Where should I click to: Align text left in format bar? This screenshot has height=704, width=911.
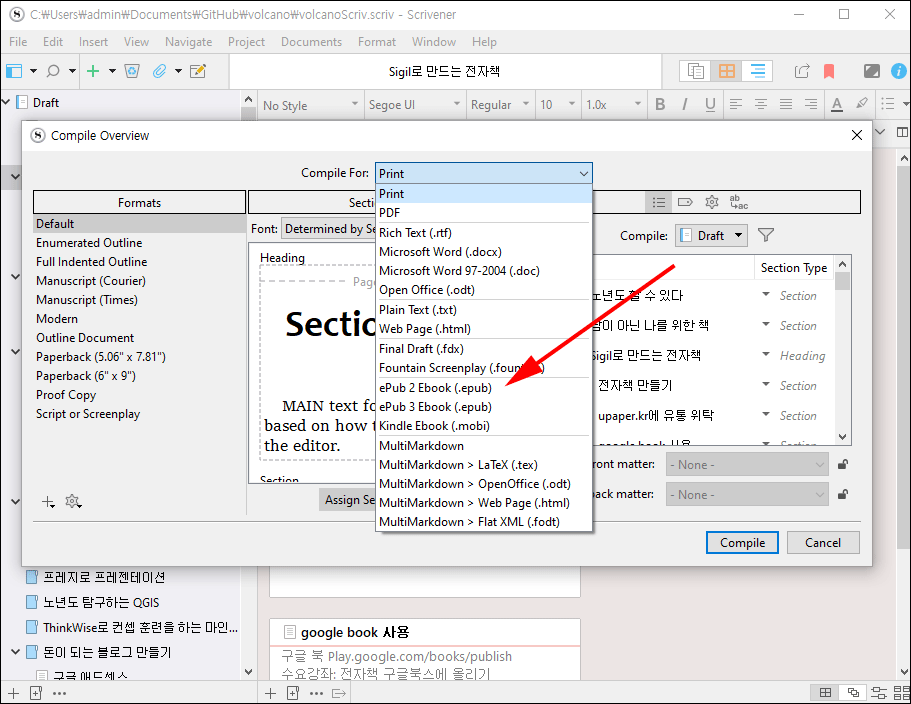pos(736,104)
